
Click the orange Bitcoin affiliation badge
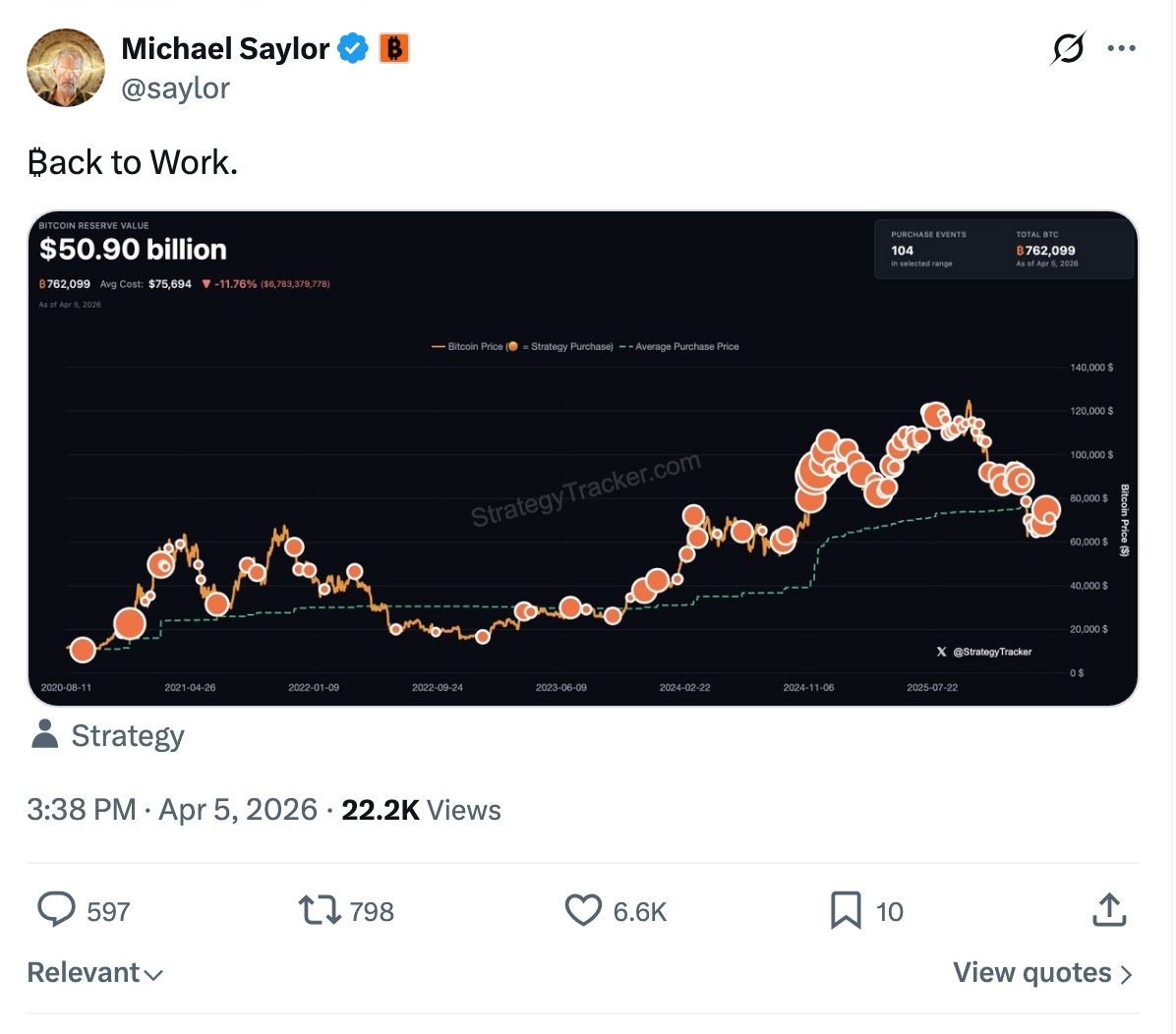point(394,48)
